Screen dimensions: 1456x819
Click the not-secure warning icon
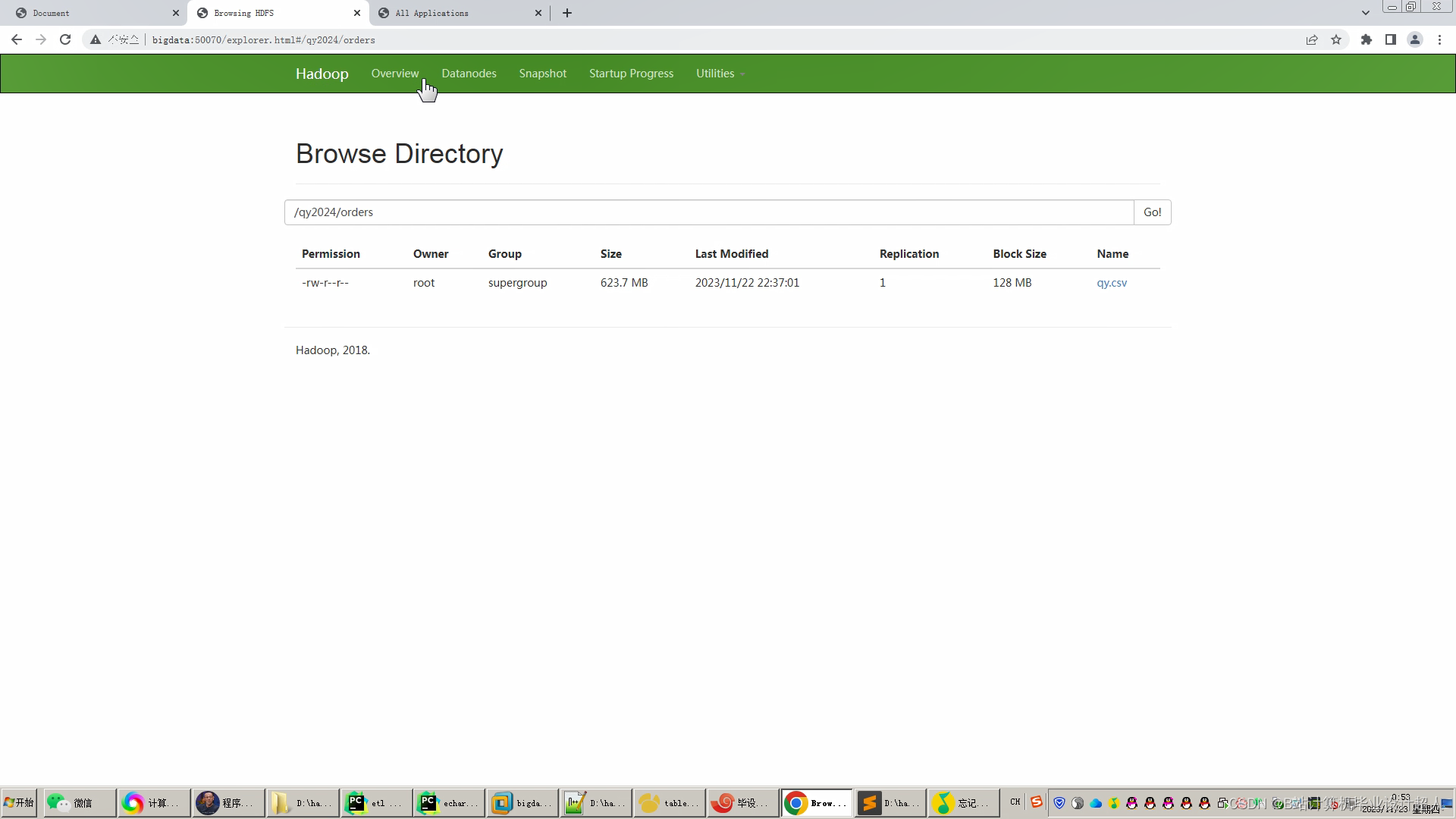click(x=96, y=39)
